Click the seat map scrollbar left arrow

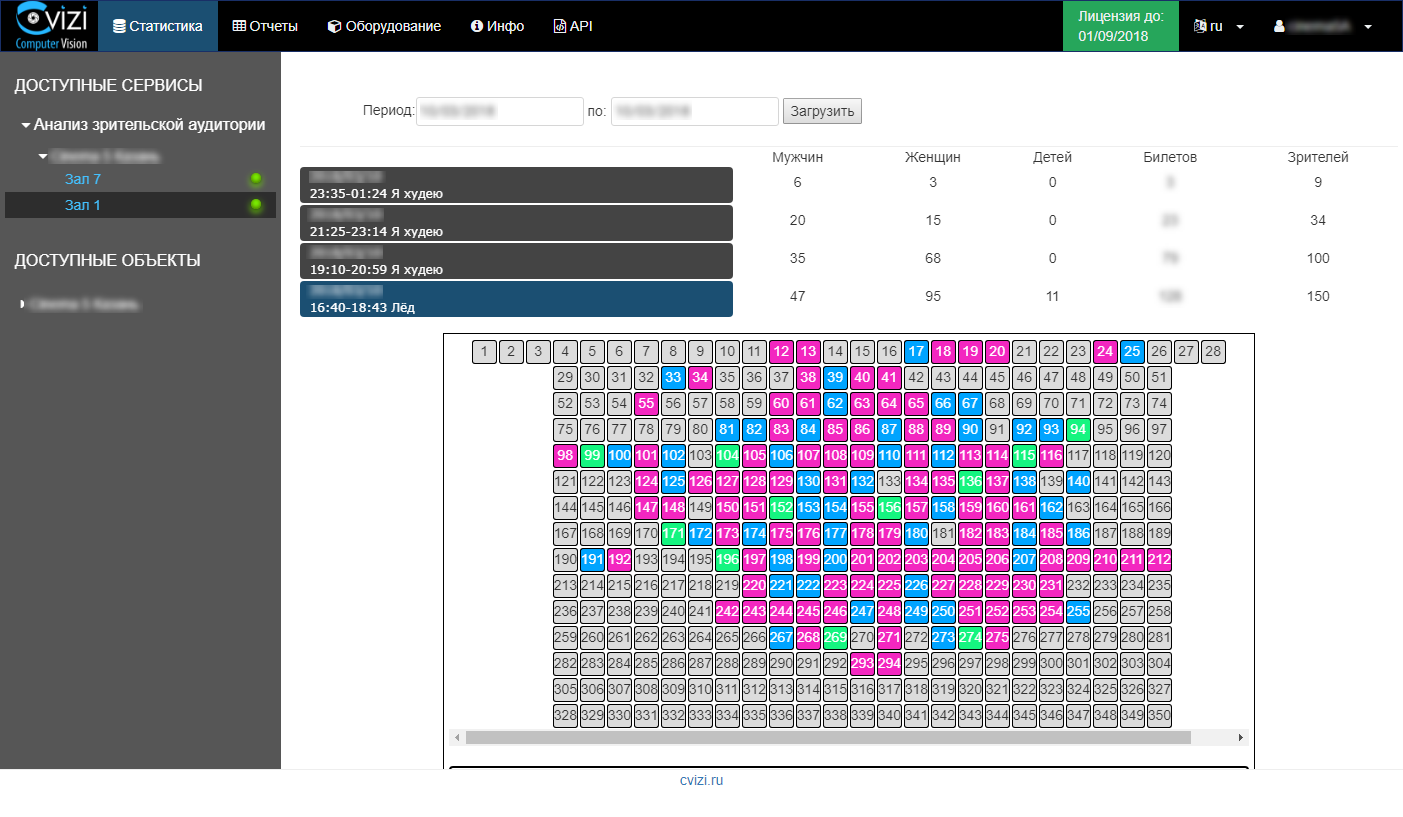(457, 737)
